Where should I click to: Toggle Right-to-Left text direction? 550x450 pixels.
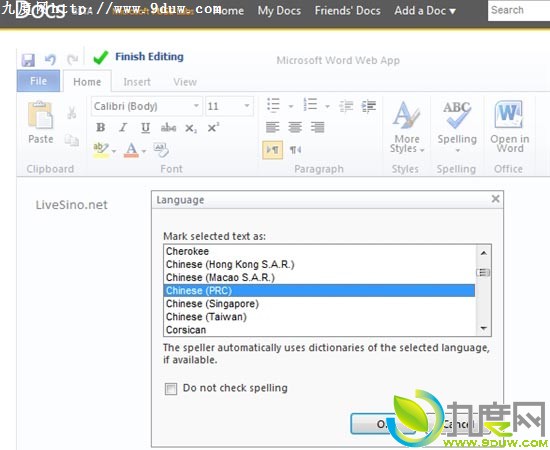pos(295,150)
